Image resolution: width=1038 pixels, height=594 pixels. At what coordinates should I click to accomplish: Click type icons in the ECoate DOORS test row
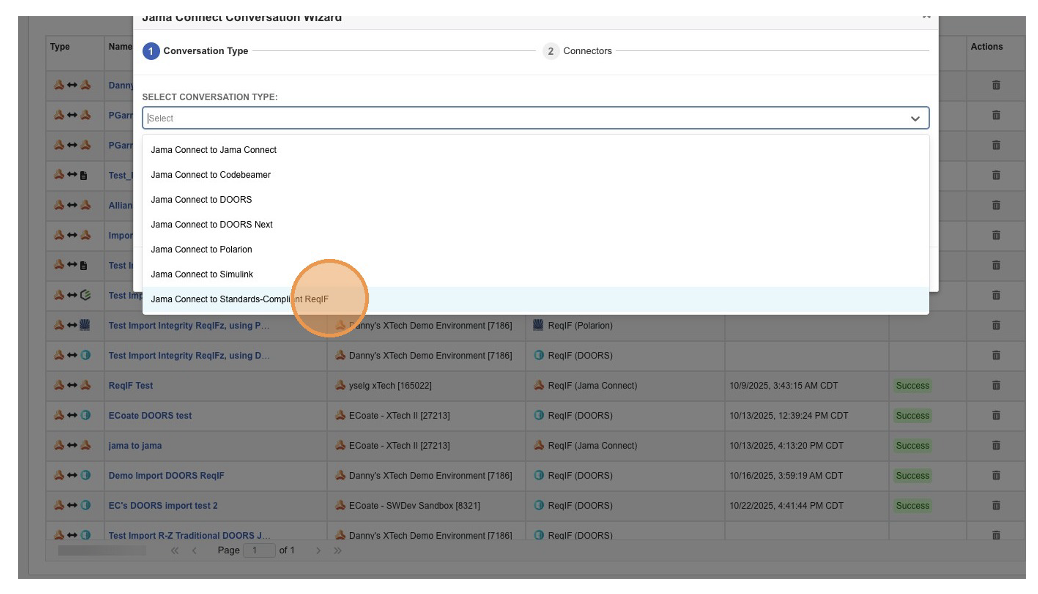click(x=72, y=415)
